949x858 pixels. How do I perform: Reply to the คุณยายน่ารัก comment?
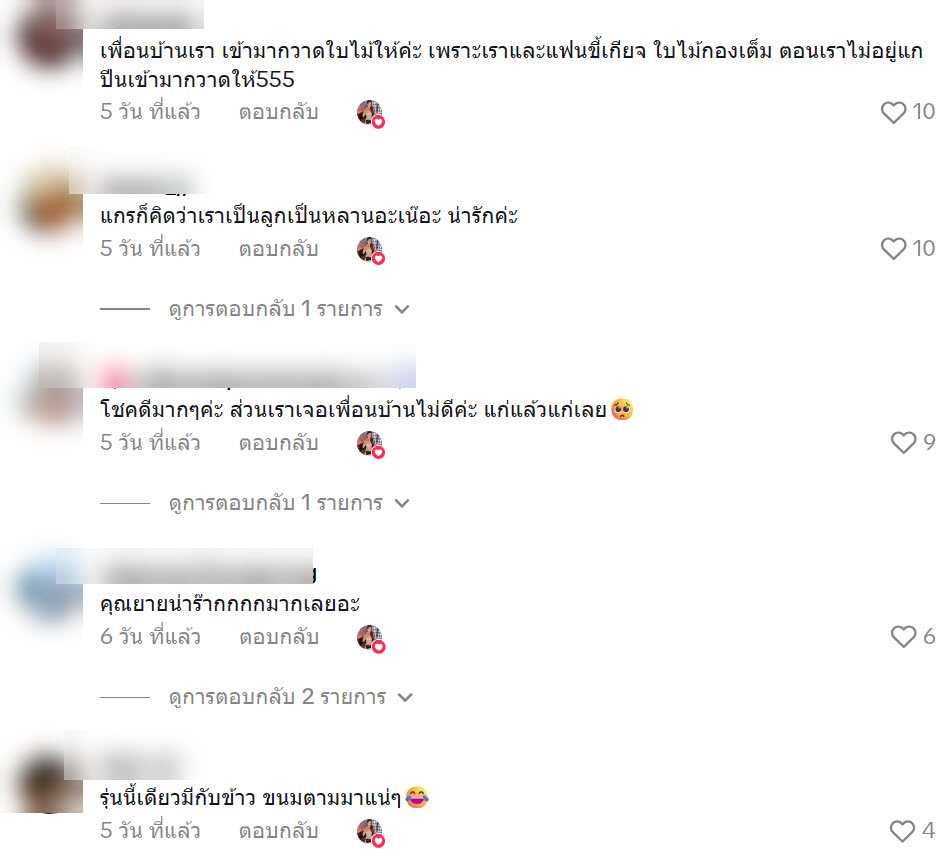click(278, 638)
